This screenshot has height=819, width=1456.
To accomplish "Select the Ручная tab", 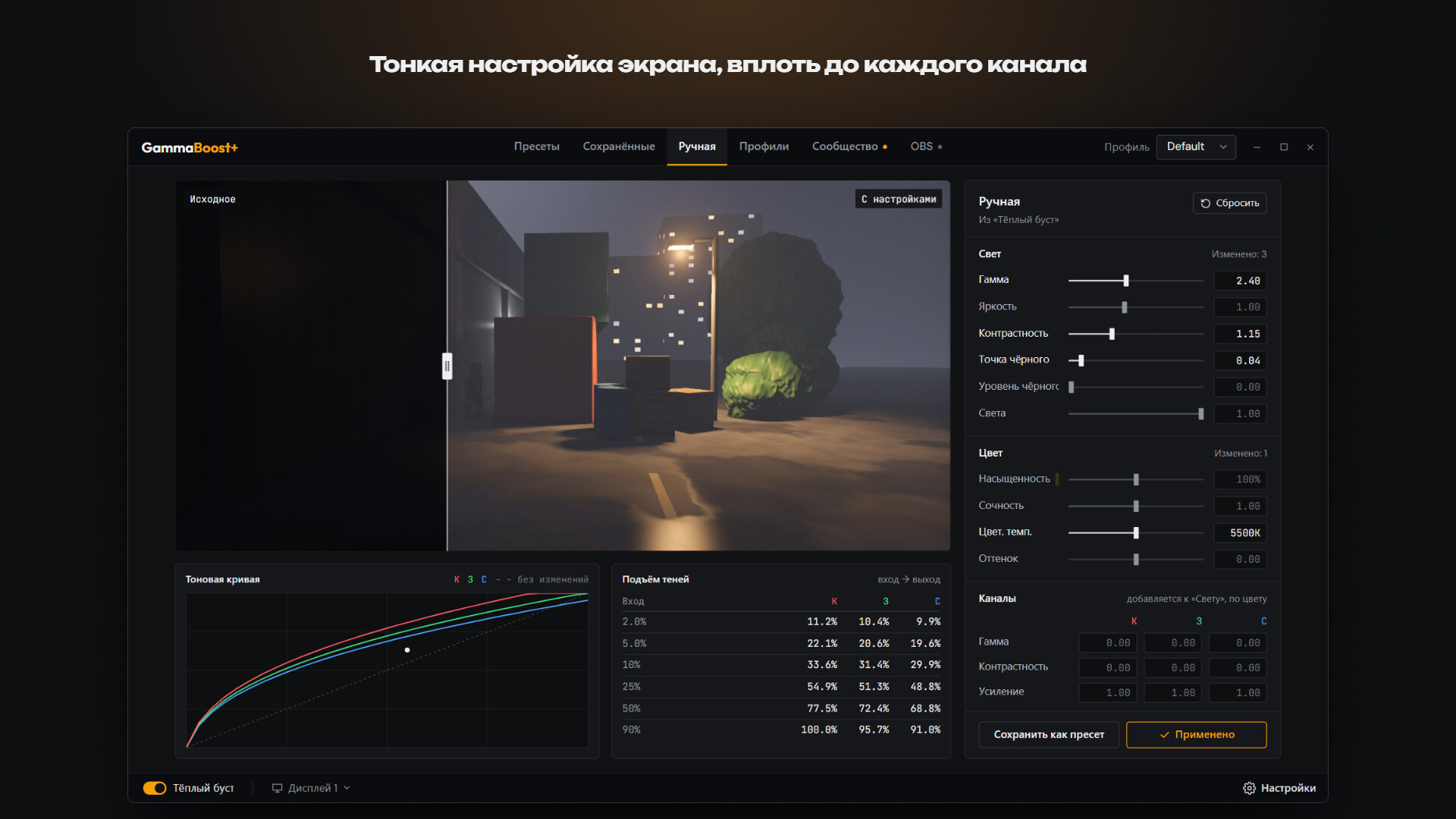I will 697,146.
